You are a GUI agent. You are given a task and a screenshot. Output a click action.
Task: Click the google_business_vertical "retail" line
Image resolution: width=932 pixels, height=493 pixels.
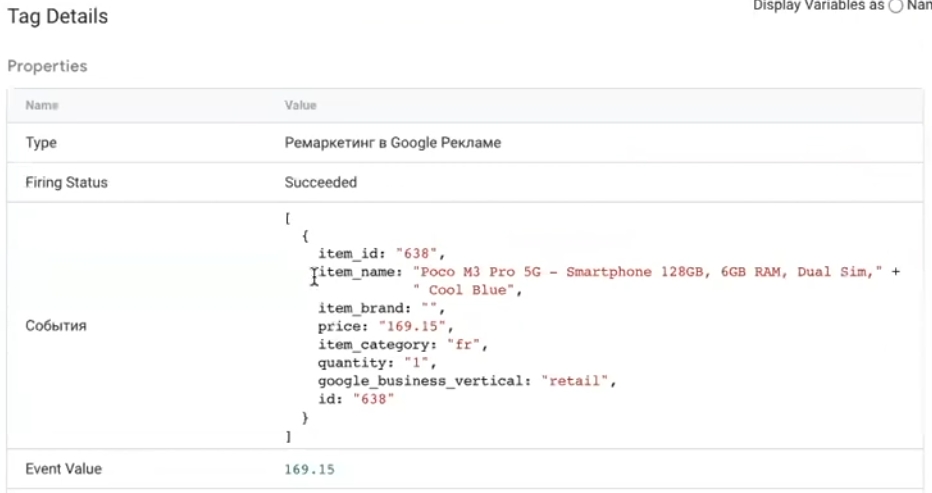(x=467, y=381)
